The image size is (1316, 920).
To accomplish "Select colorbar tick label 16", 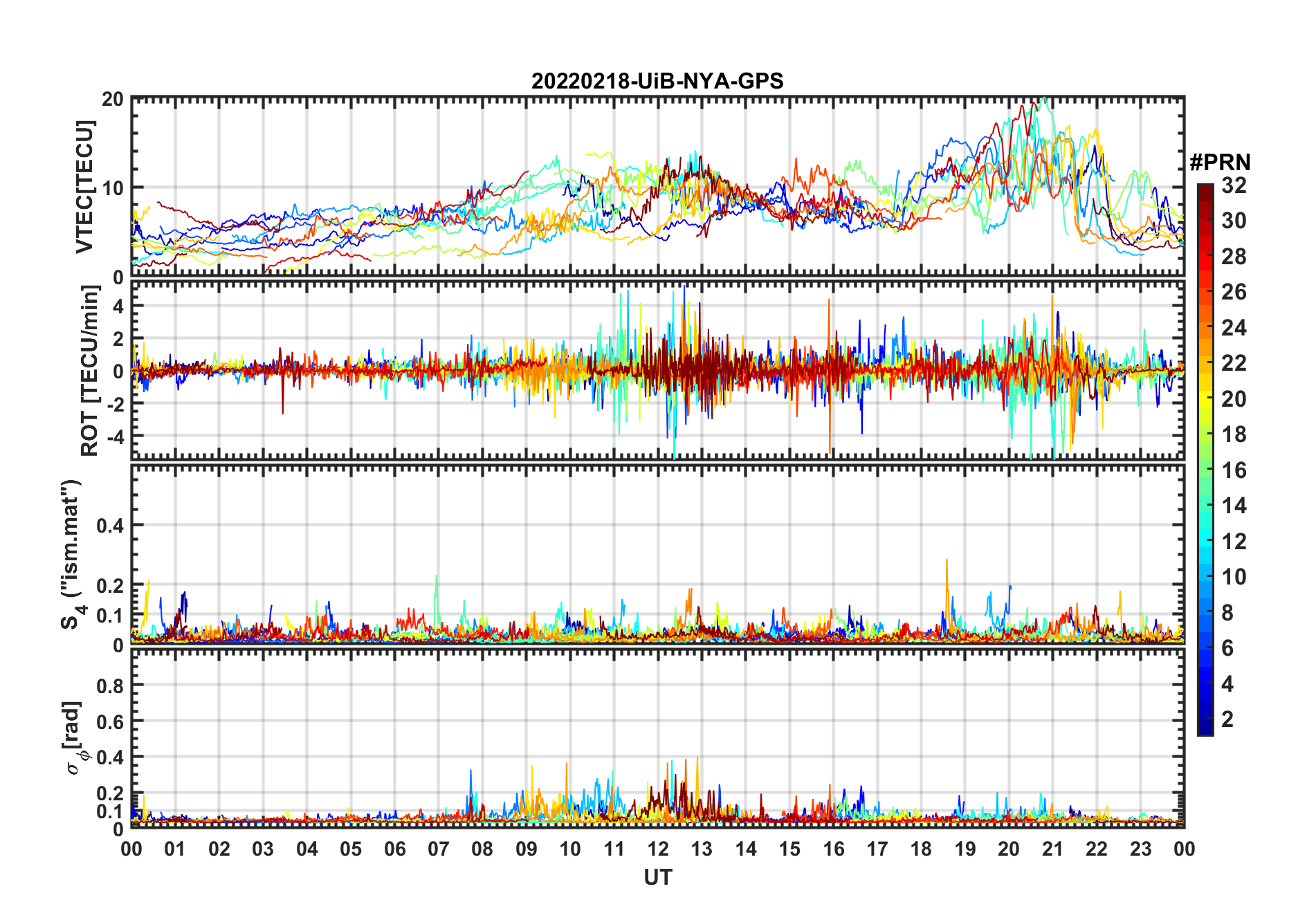I will coord(1234,470).
